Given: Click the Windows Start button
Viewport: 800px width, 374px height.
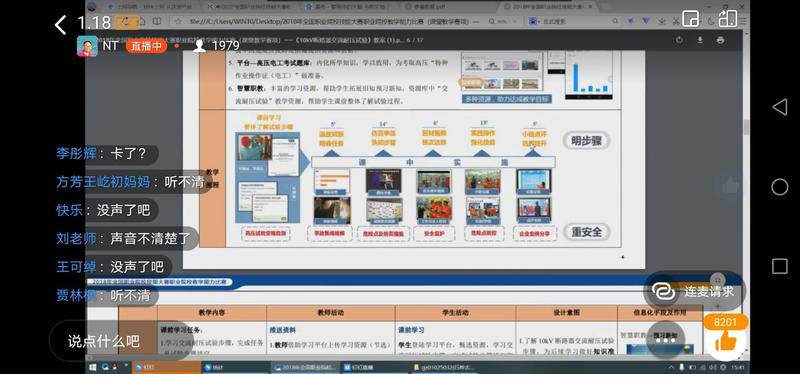Looking at the screenshot, I should pyautogui.click(x=92, y=367).
